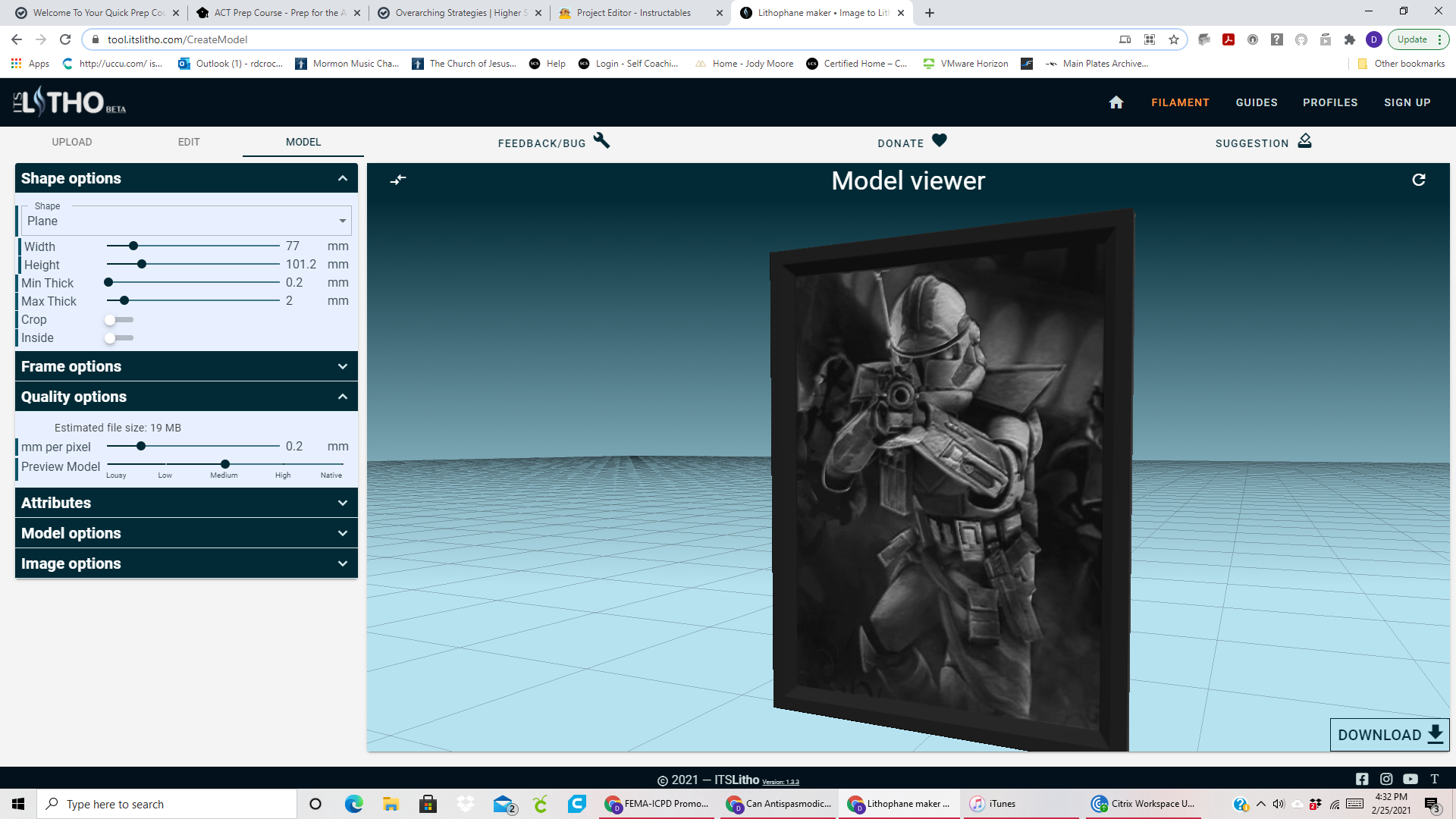Set Preview Model slider to High

tap(283, 463)
